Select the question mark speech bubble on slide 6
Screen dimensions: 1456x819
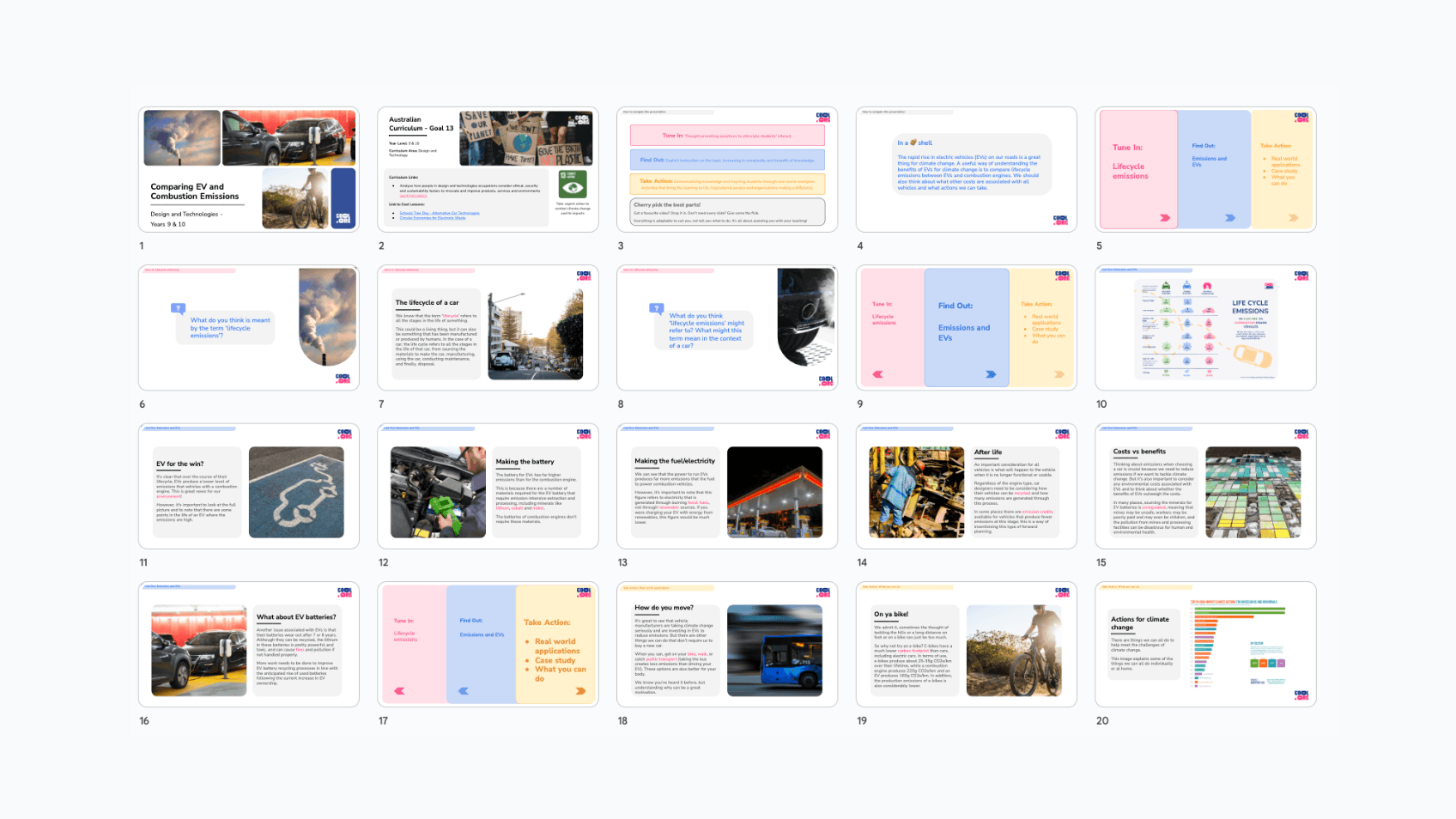[x=178, y=306]
